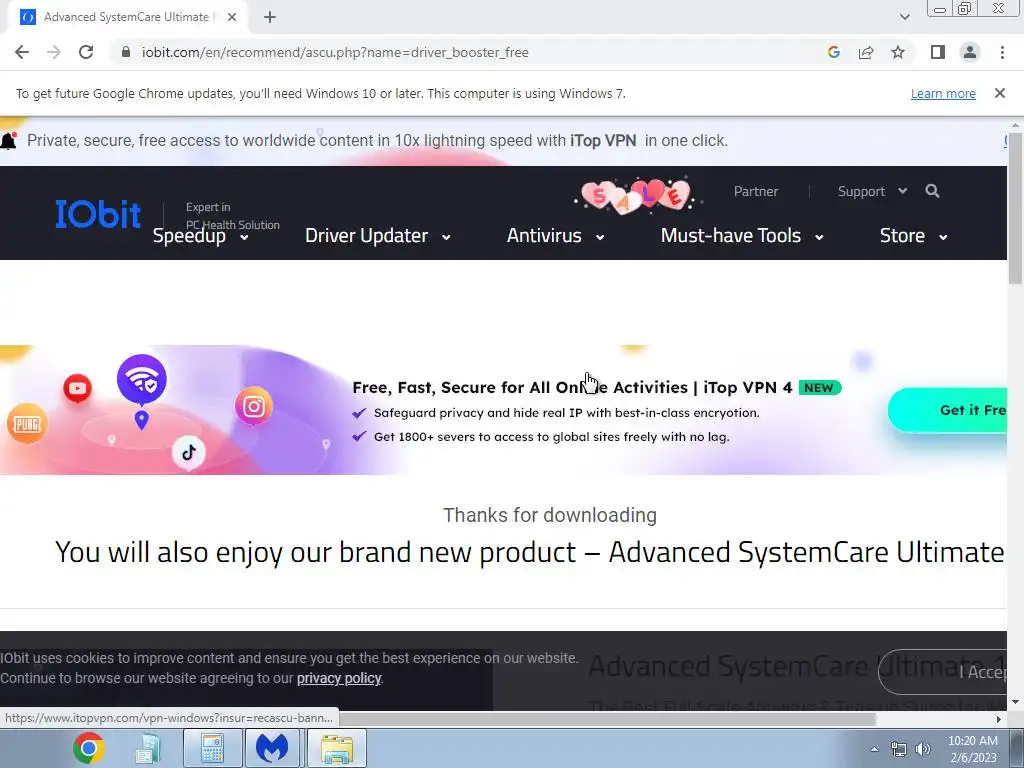1024x768 pixels.
Task: Open the tab search chevron
Action: (904, 17)
